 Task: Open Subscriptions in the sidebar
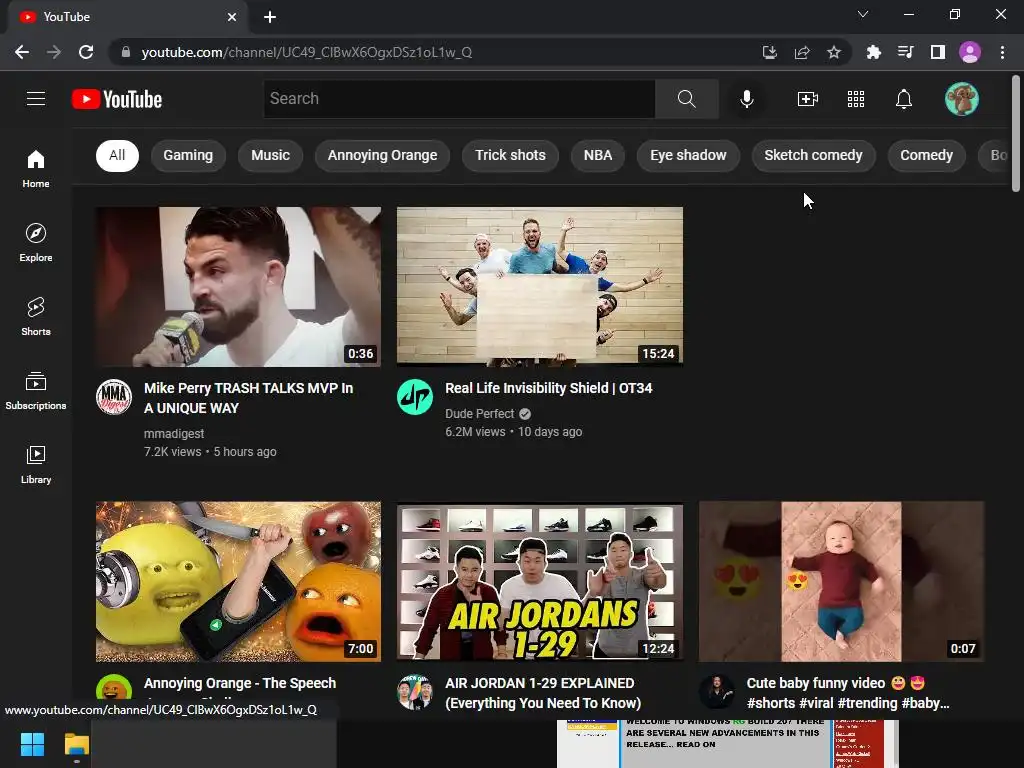[36, 391]
